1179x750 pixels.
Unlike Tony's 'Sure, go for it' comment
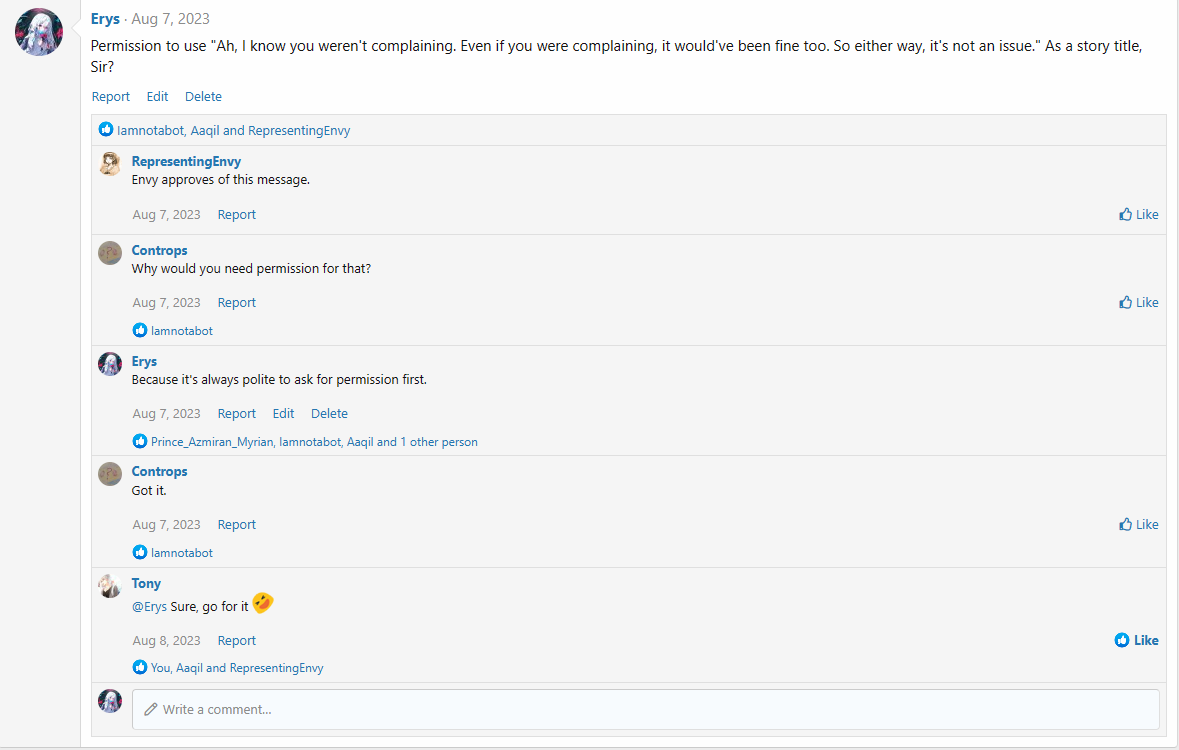pos(1136,640)
